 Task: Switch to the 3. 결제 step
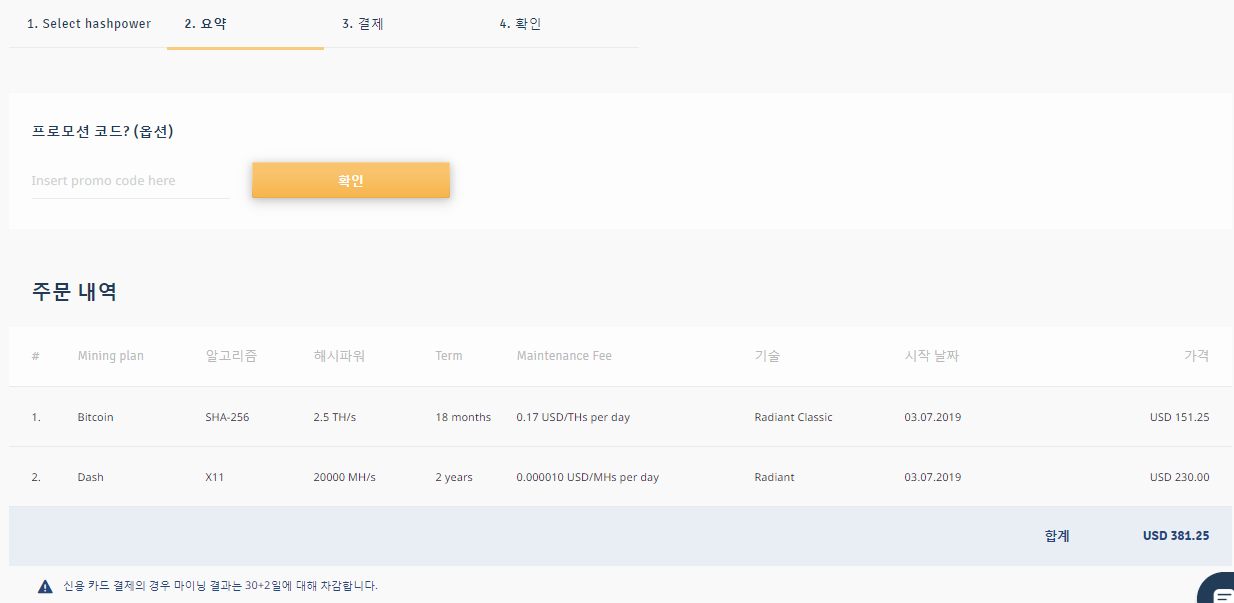(x=363, y=24)
